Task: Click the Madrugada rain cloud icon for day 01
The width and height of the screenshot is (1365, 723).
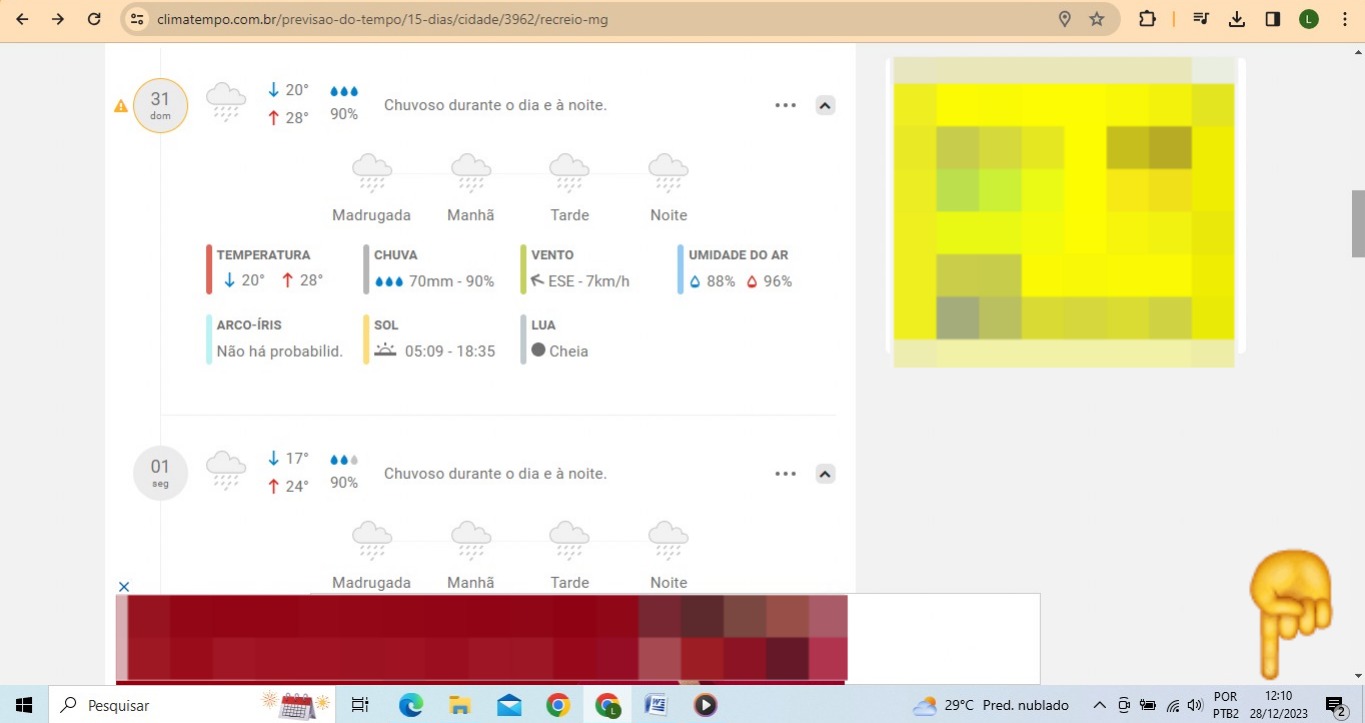Action: (x=372, y=541)
